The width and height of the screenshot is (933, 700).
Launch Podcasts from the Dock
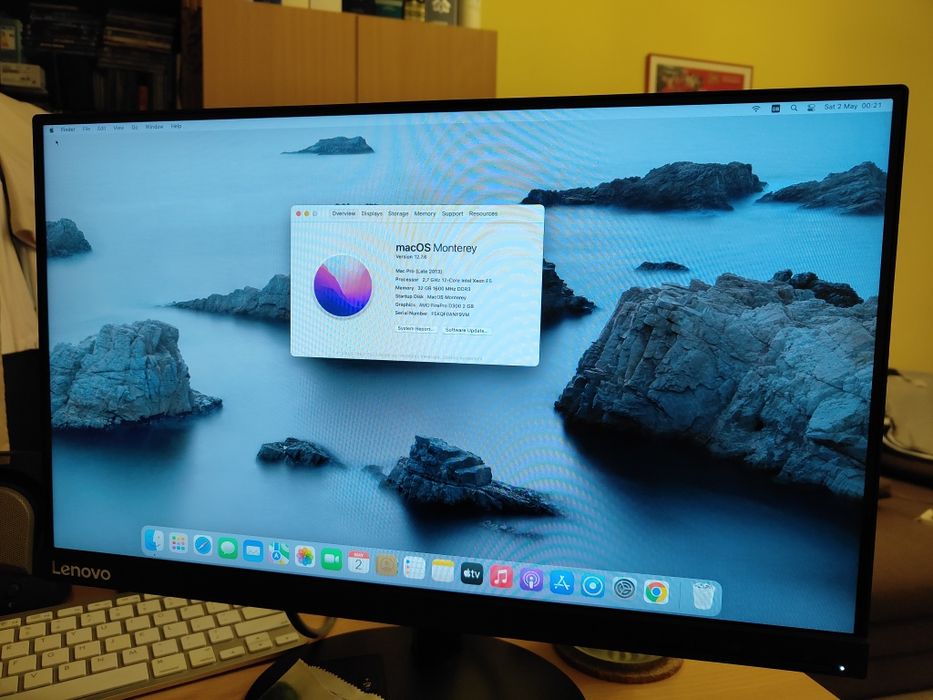(x=531, y=580)
